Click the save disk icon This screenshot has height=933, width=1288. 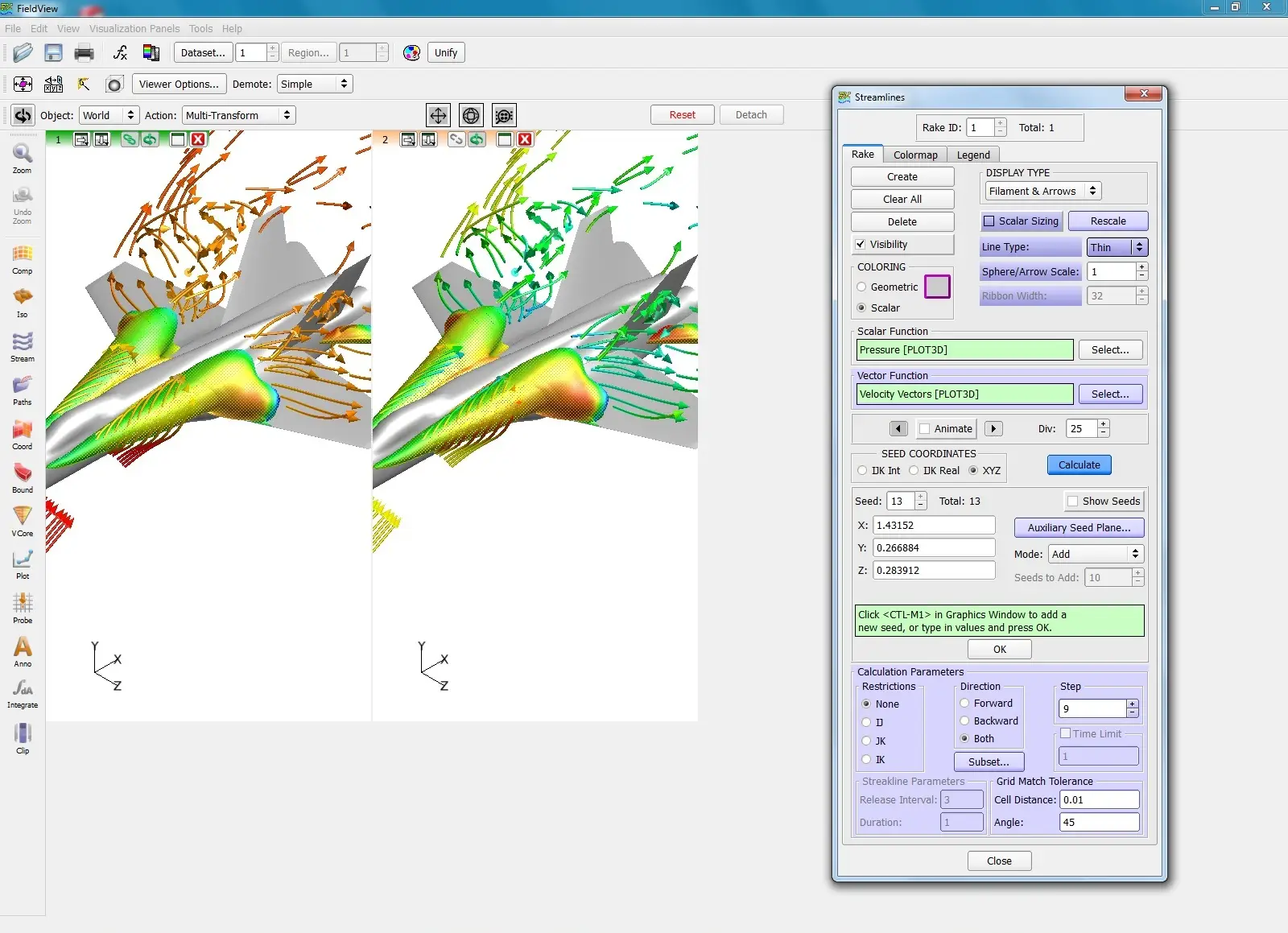[x=53, y=53]
